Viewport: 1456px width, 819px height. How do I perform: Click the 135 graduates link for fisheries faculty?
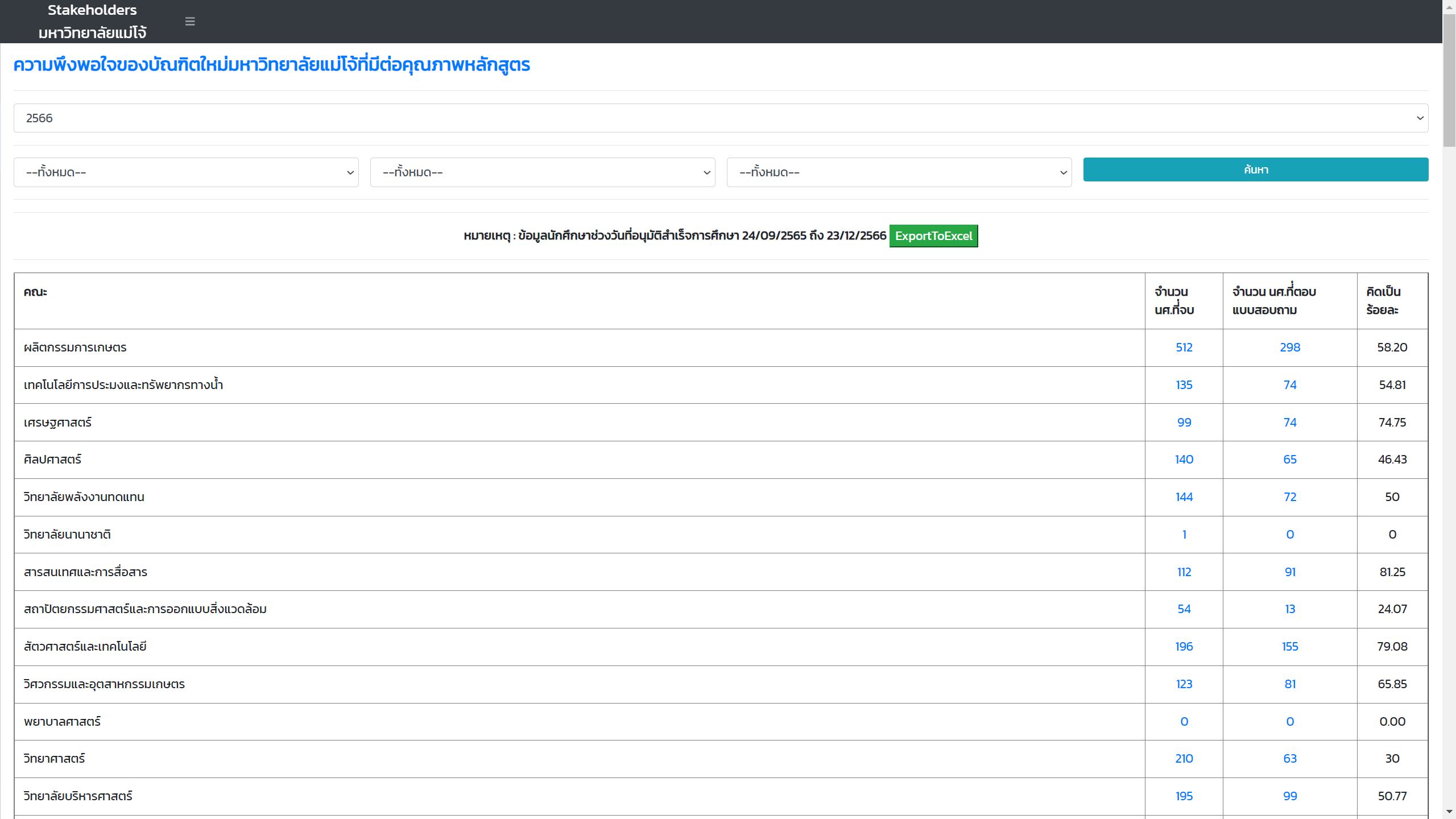[x=1184, y=385]
